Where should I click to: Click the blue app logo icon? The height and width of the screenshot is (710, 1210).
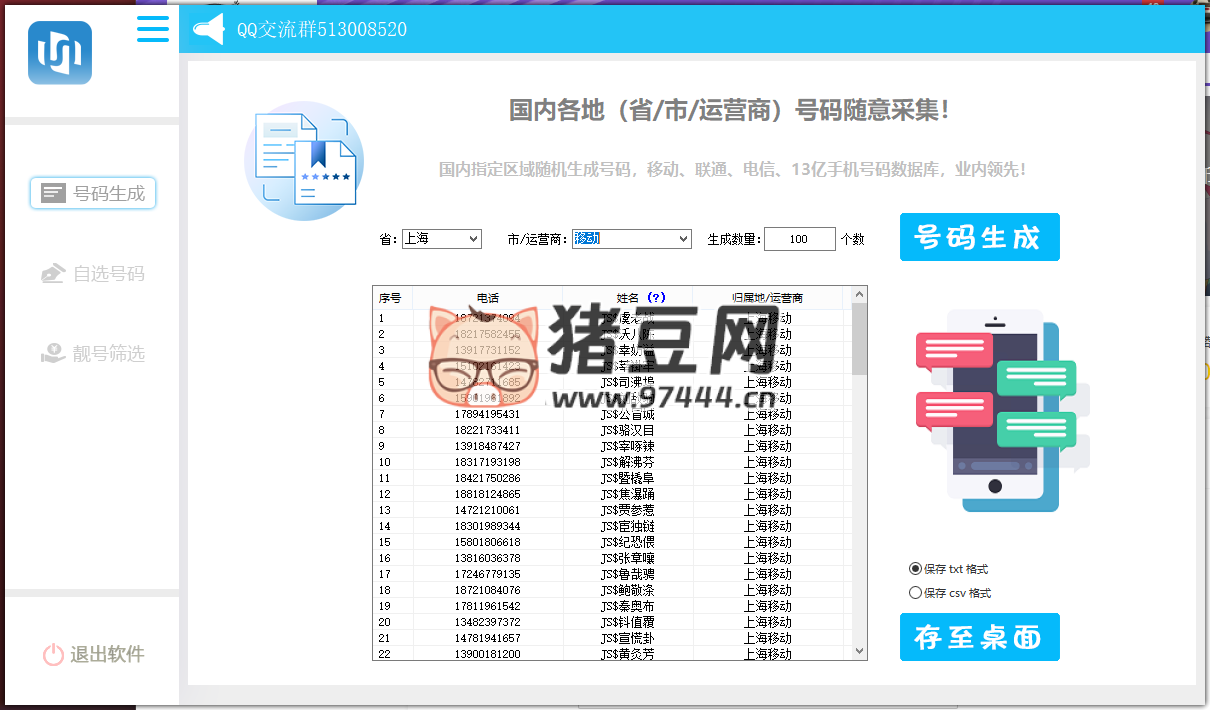tap(60, 53)
